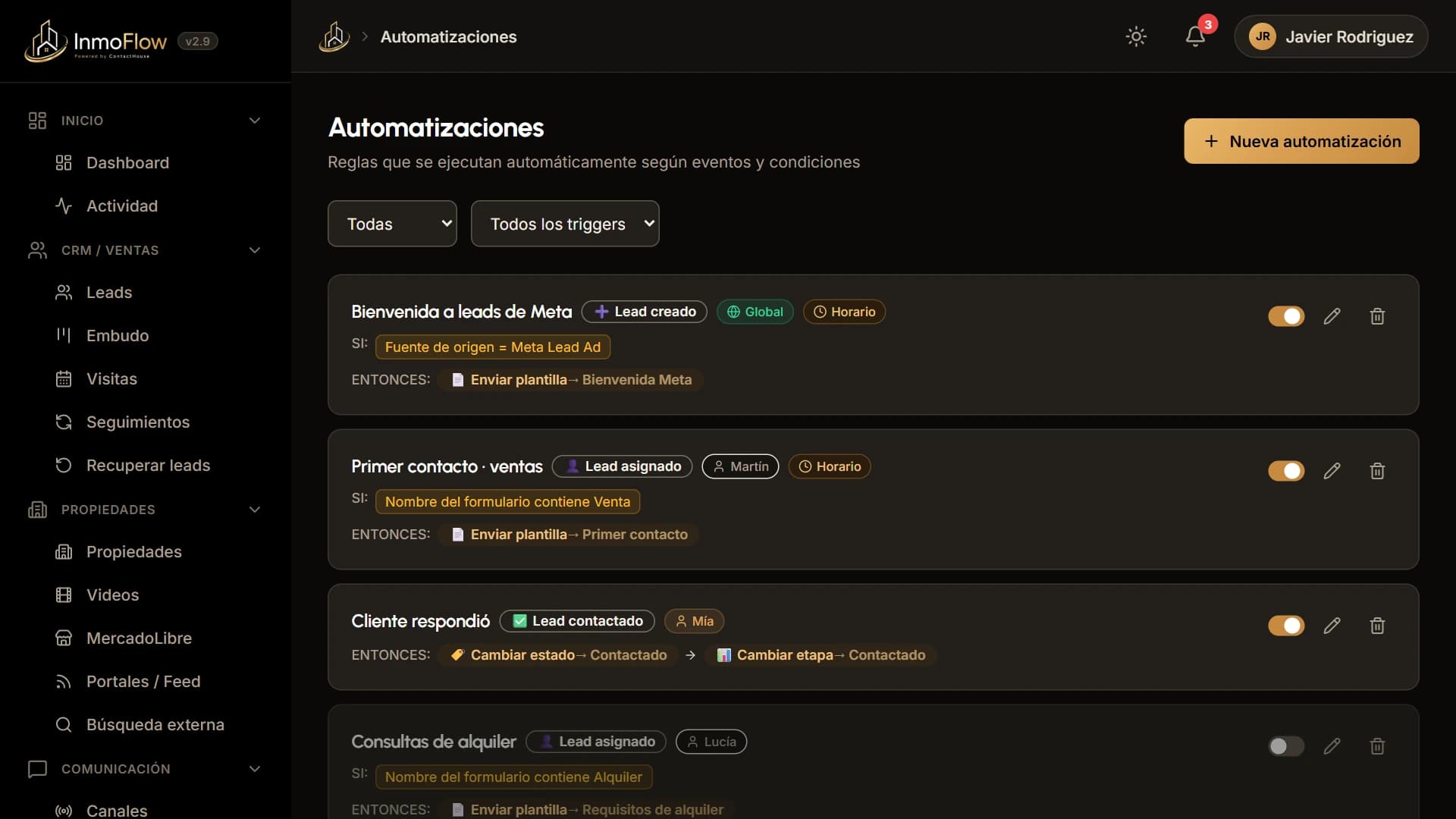This screenshot has width=1456, height=819.
Task: Delete Consultas de alquiler trash icon
Action: [1378, 746]
